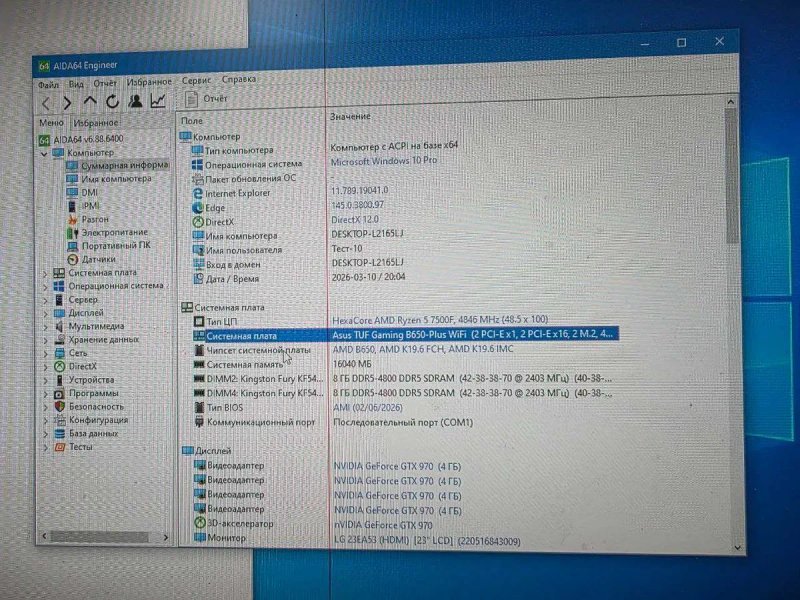Collapse the Компьютер tree node
Screen dimensions: 800x600
(44, 154)
